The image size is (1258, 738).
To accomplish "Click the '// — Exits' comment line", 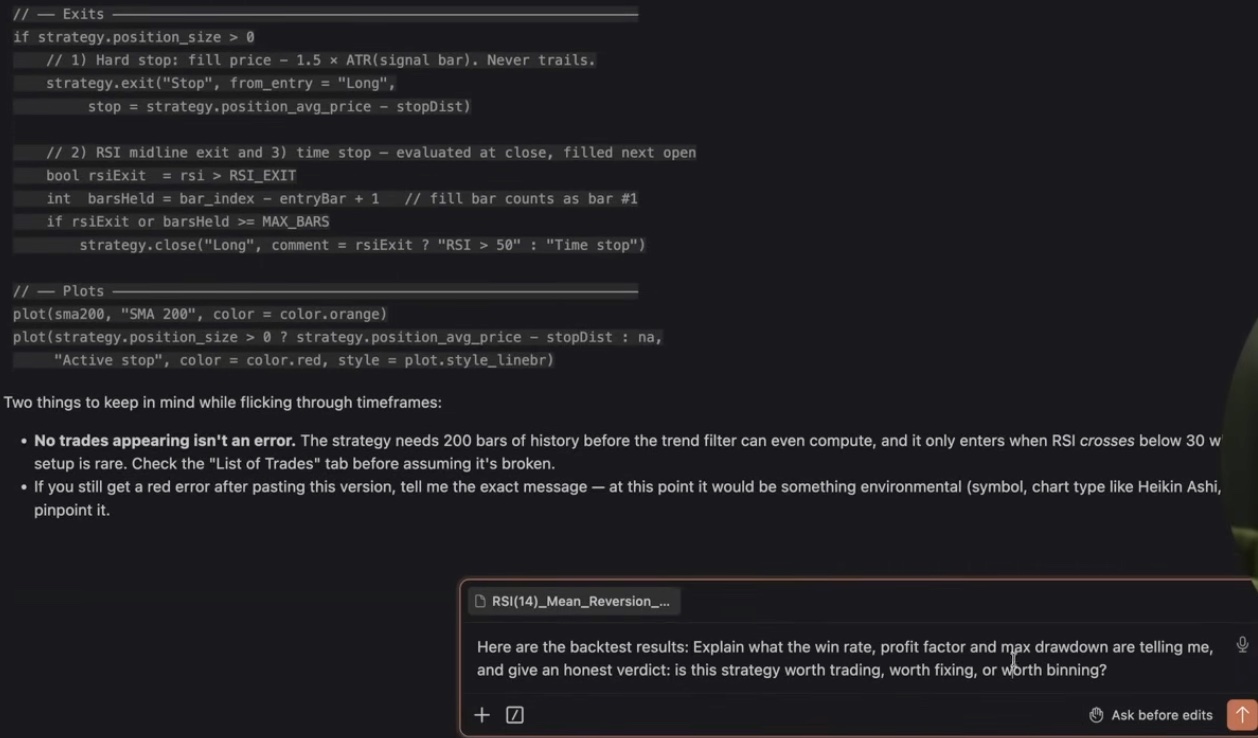I will click(x=325, y=15).
